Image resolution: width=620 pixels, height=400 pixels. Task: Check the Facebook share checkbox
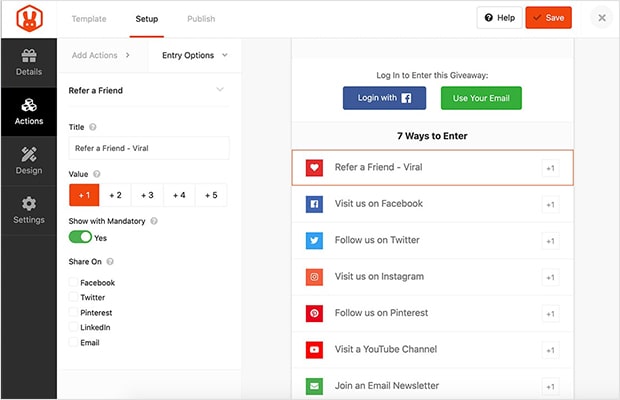click(x=73, y=282)
